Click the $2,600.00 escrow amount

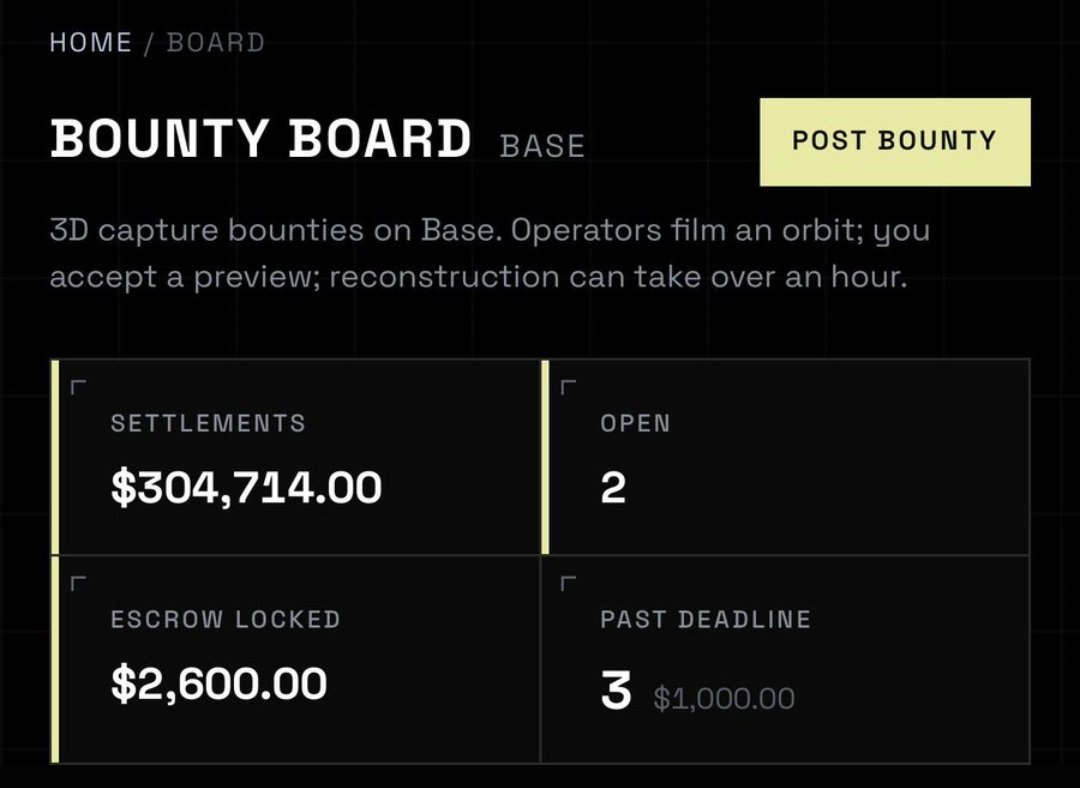218,683
